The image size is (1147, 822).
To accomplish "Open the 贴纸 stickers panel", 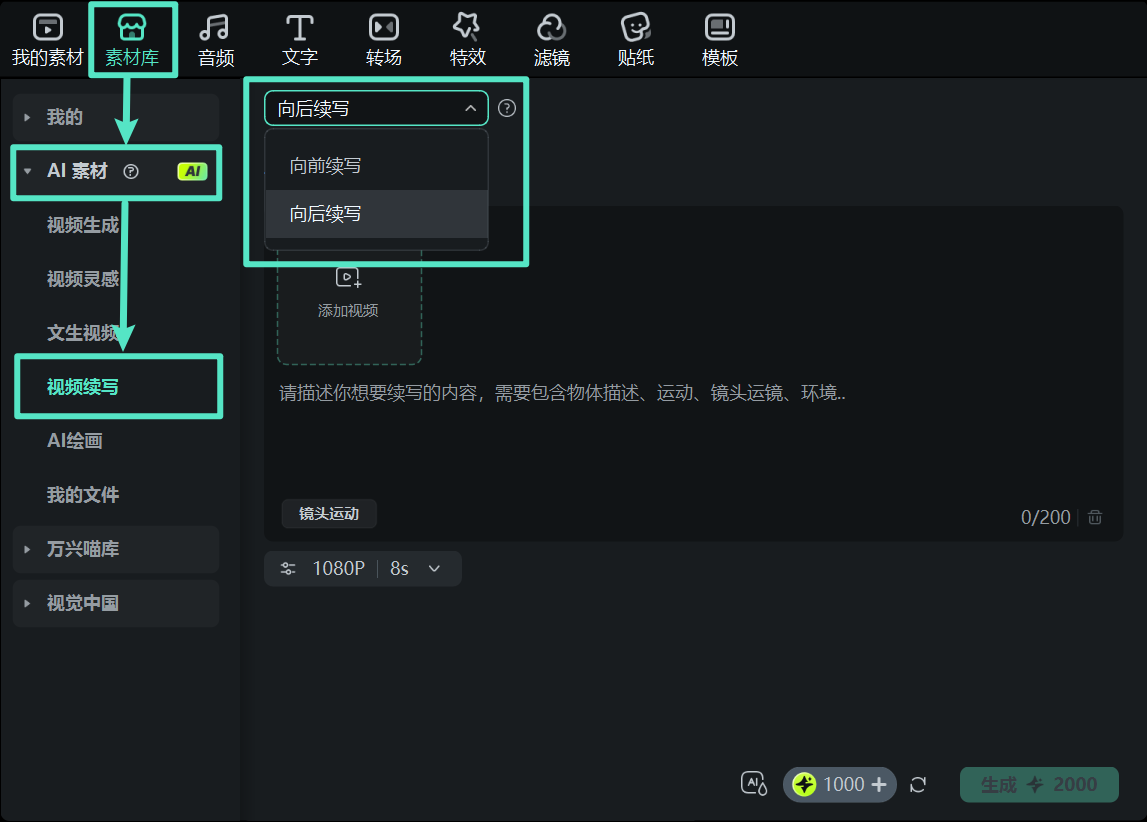I will (635, 38).
